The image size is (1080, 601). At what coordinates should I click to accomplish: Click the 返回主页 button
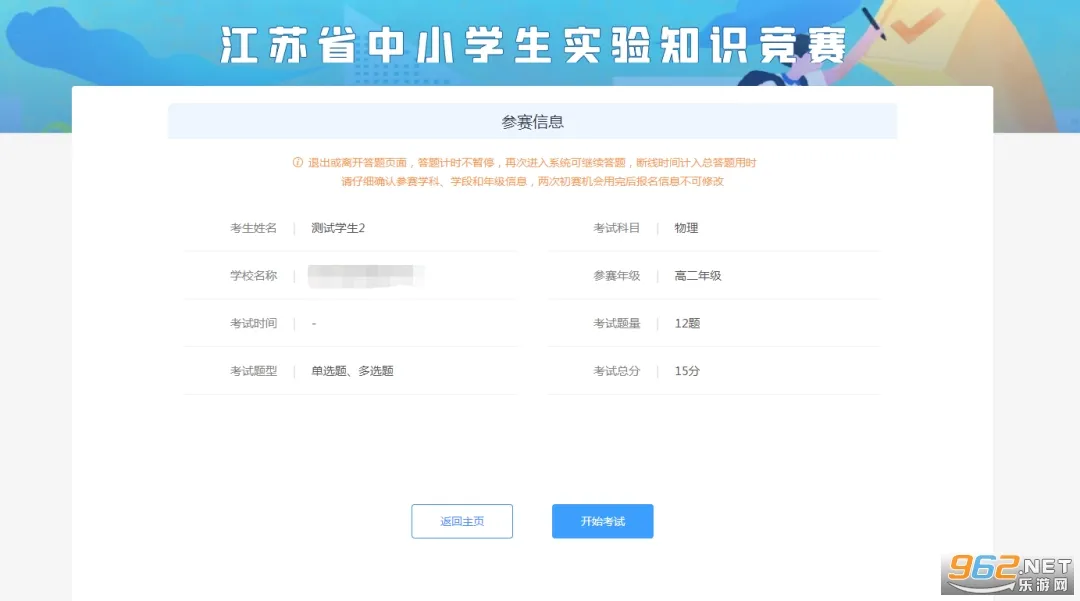(461, 521)
